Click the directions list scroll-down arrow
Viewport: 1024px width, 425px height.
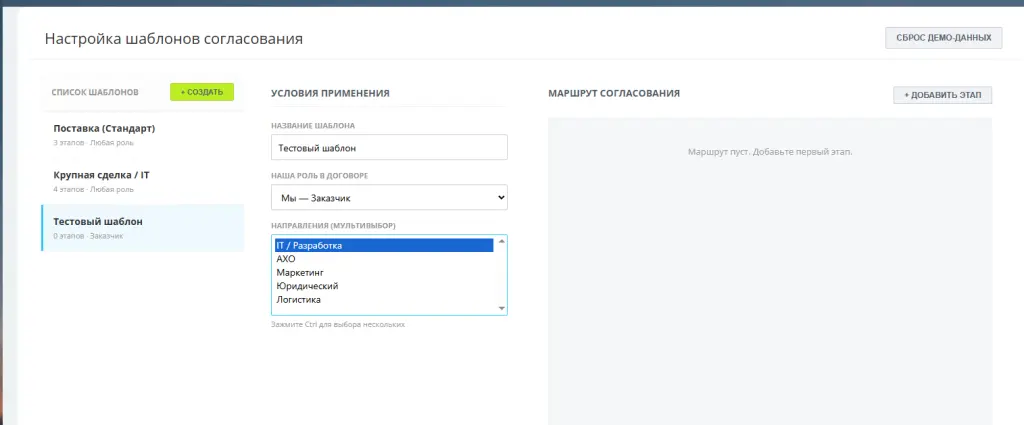(501, 309)
